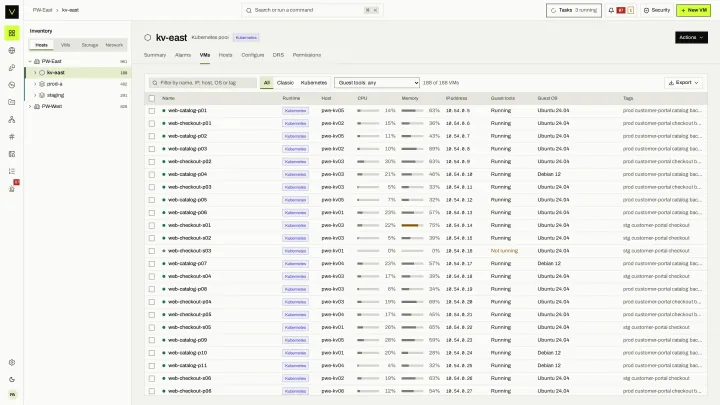
Task: Select the Storage inventory tab
Action: point(90,45)
